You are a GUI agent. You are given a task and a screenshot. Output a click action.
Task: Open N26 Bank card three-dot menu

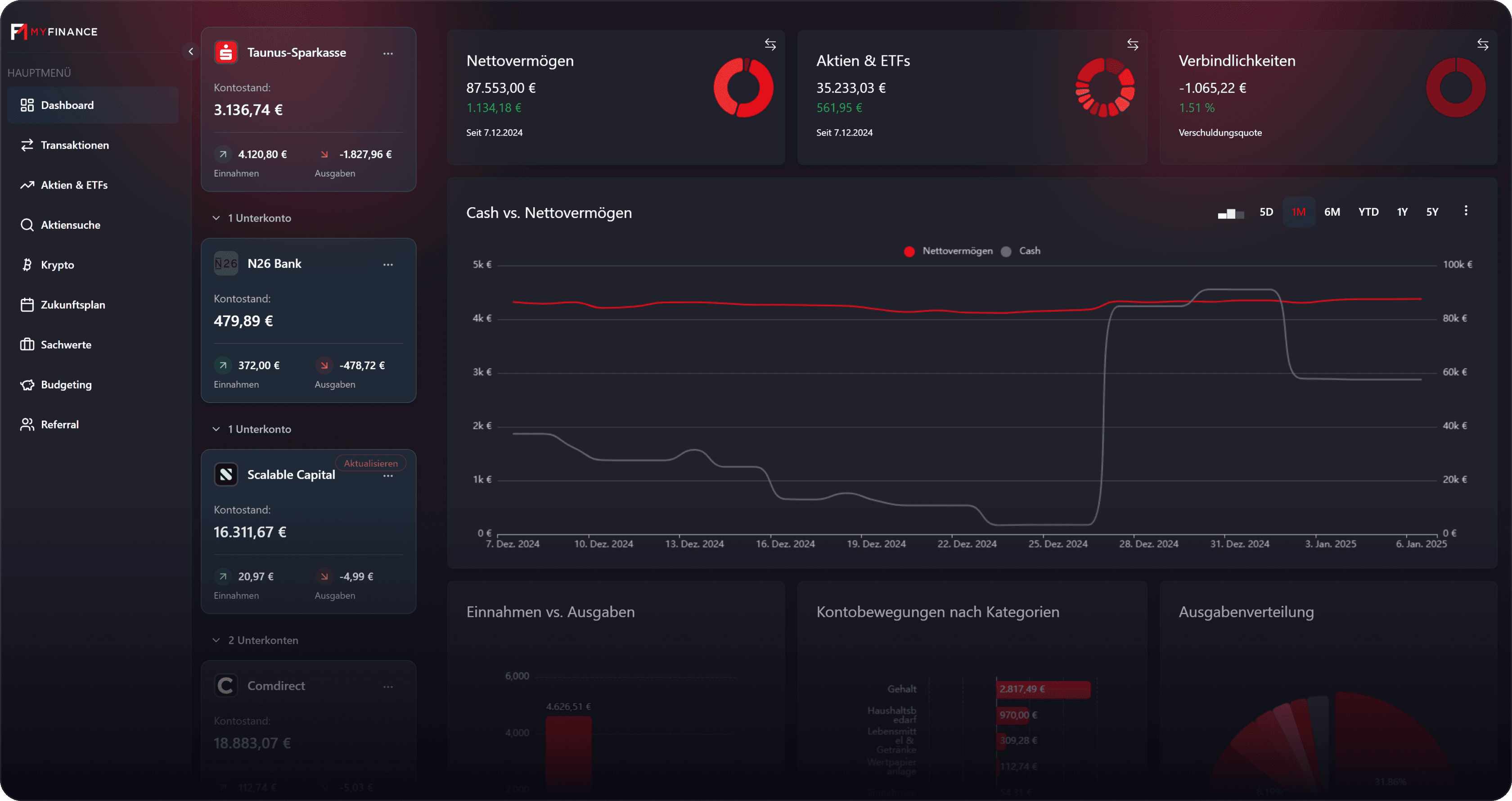point(388,265)
